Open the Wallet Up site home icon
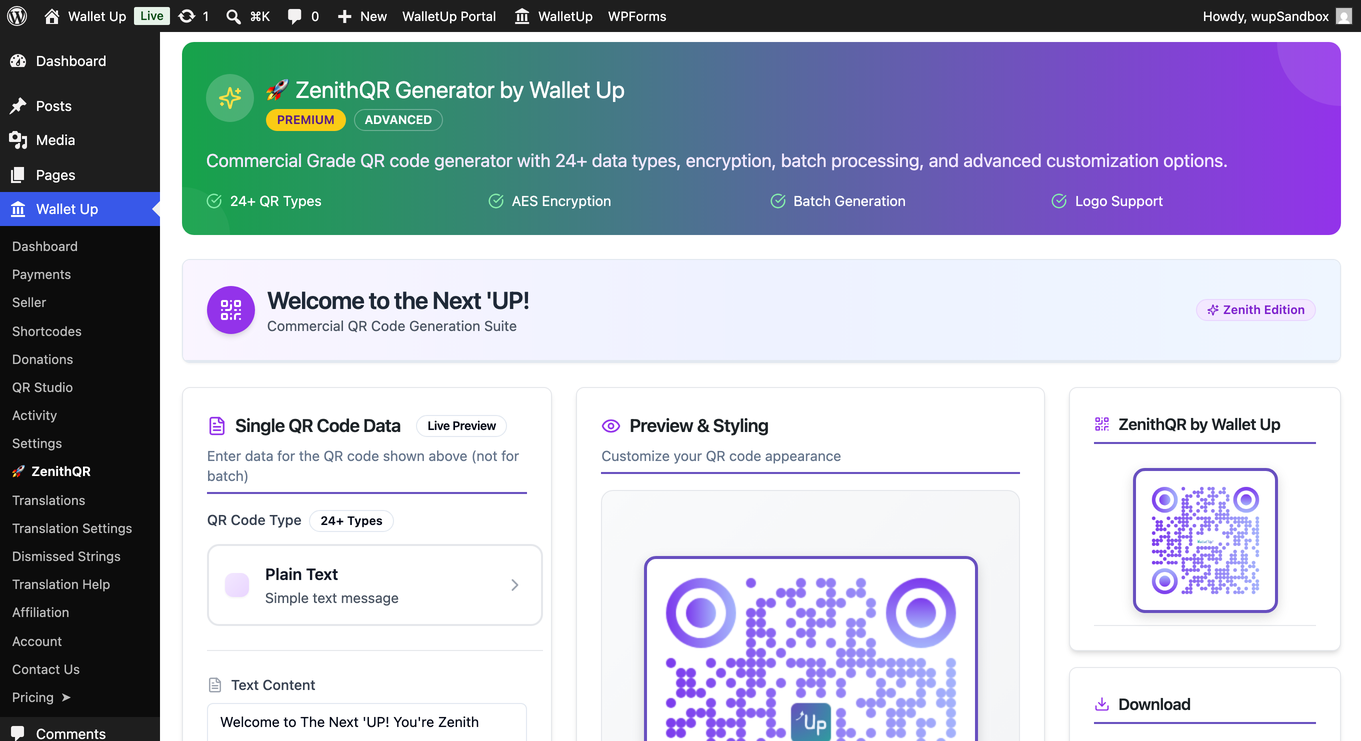 coord(52,16)
